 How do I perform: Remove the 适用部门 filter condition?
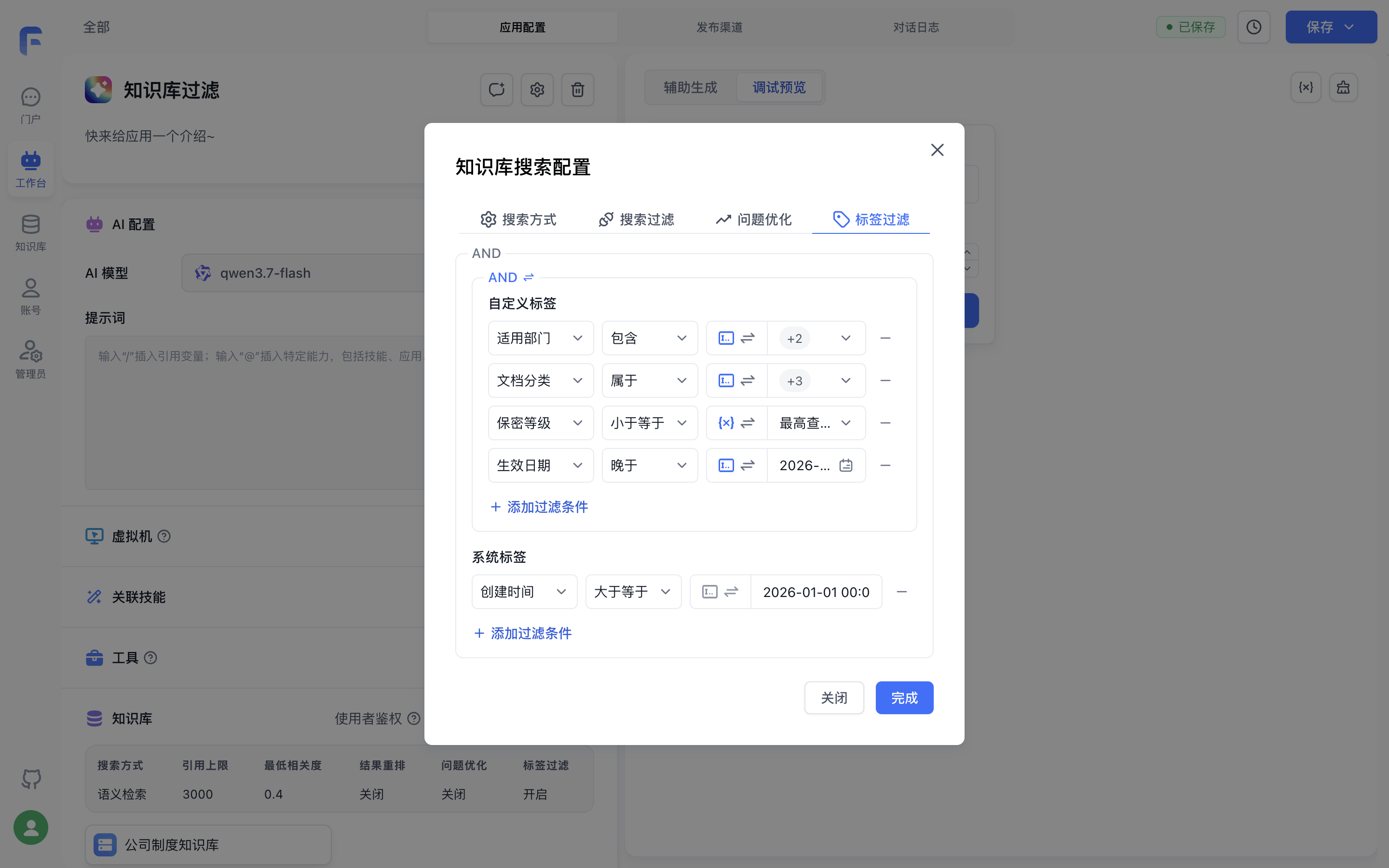coord(885,338)
